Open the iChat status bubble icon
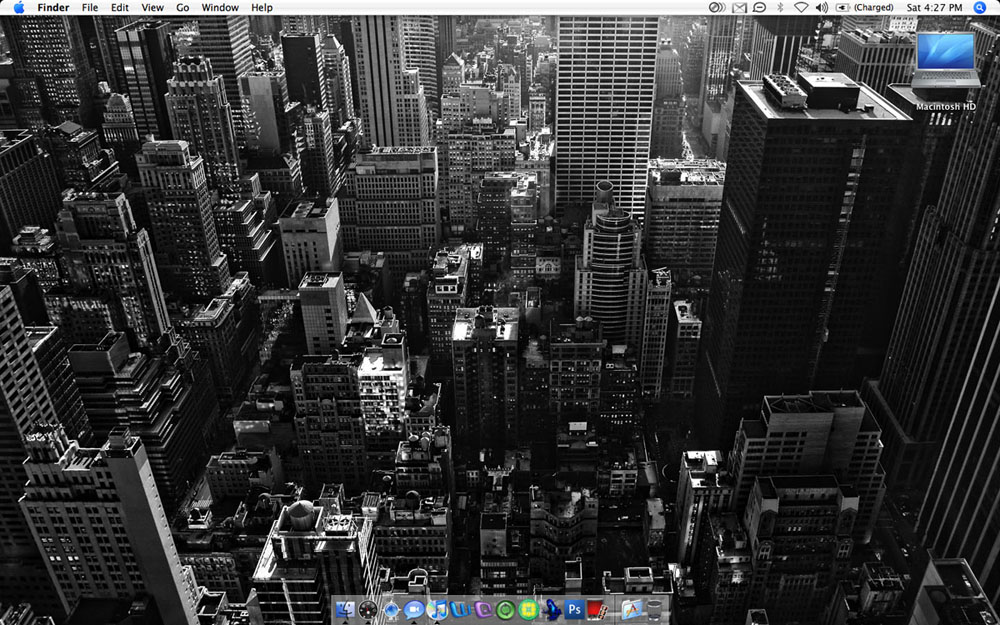The image size is (1000, 625). (760, 8)
